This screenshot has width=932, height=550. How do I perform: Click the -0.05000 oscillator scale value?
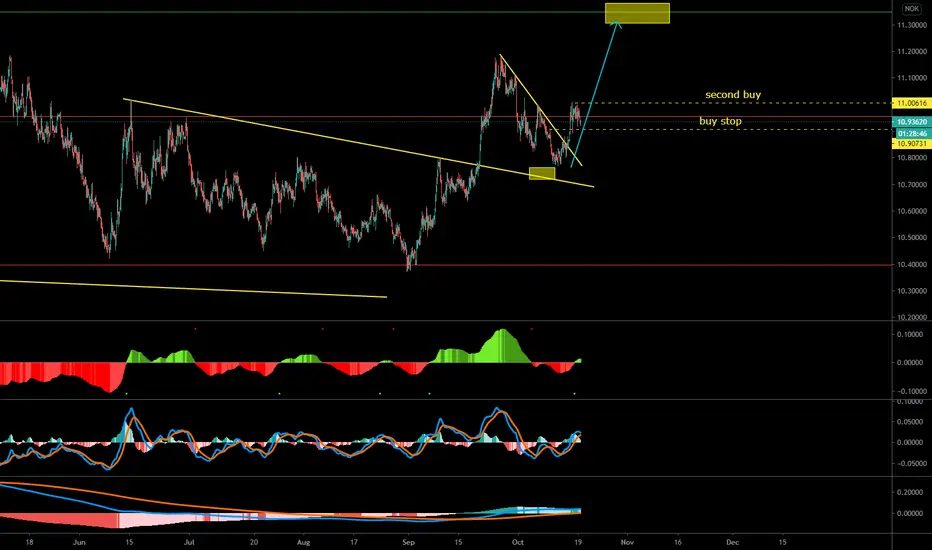(x=910, y=464)
